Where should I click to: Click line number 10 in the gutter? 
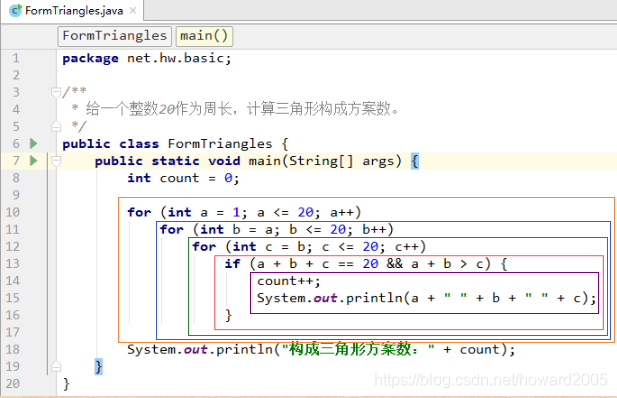coord(12,213)
